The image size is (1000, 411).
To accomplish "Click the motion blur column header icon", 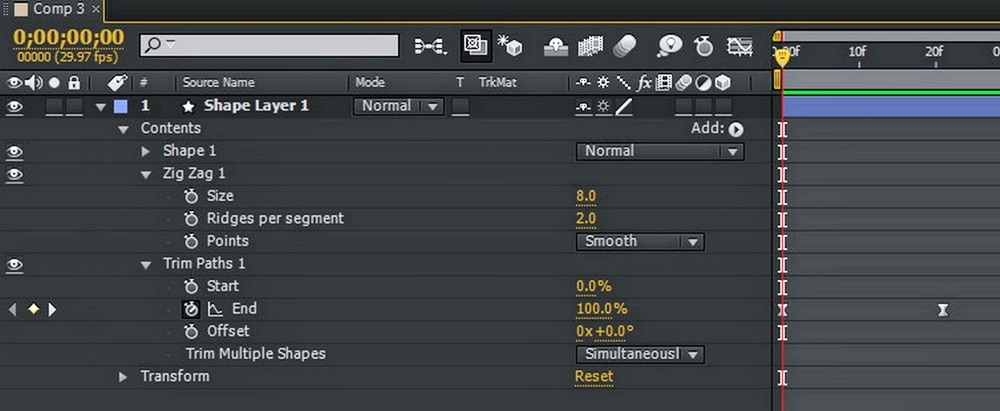I will point(683,82).
